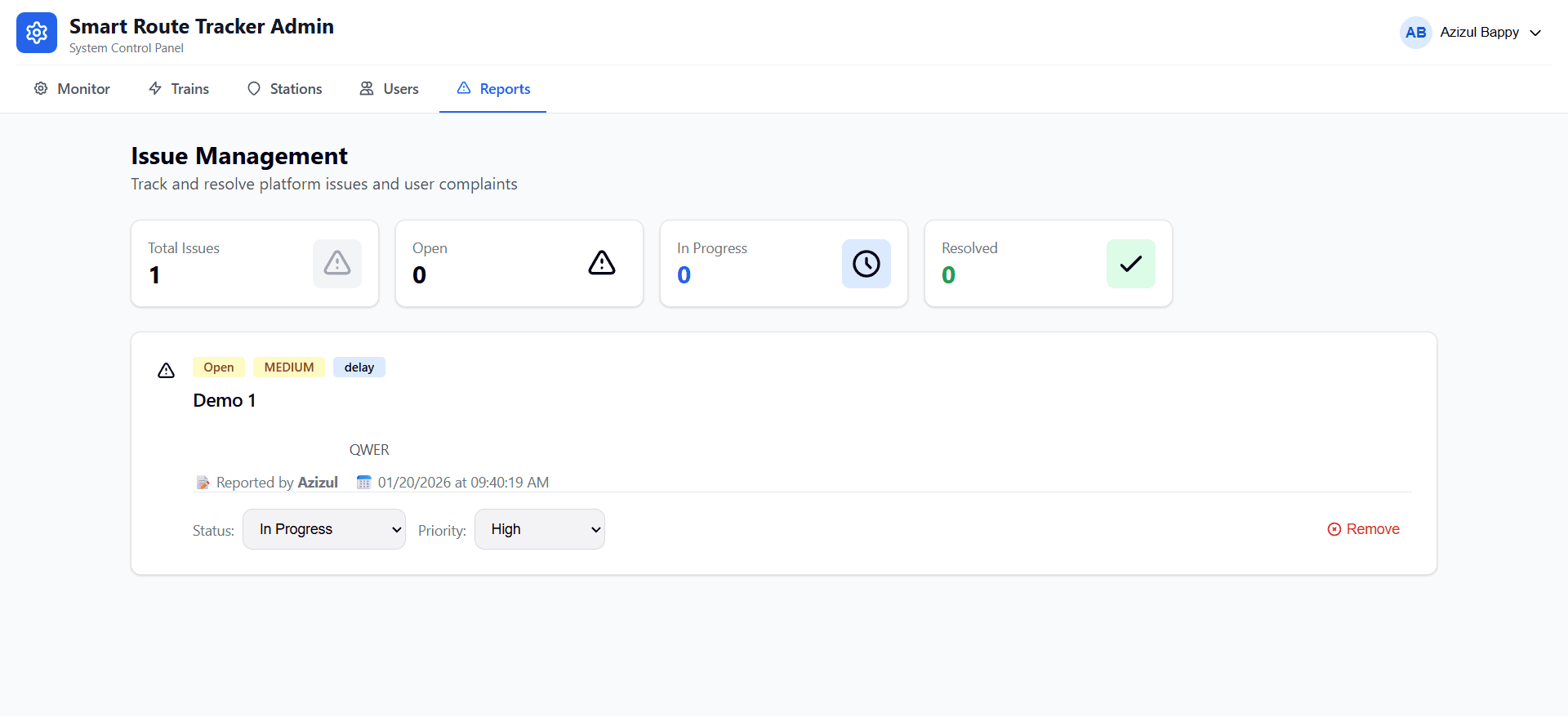This screenshot has width=1568, height=717.
Task: Click the In Progress count 0
Action: [684, 275]
